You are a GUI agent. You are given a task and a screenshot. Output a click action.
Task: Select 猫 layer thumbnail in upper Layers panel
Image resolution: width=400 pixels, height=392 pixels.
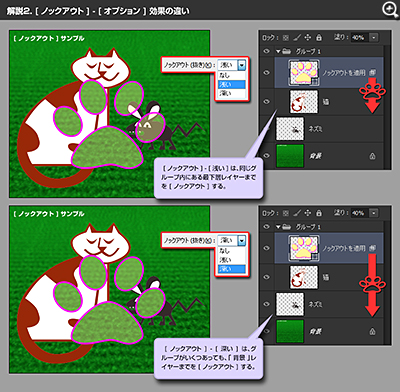[304, 102]
